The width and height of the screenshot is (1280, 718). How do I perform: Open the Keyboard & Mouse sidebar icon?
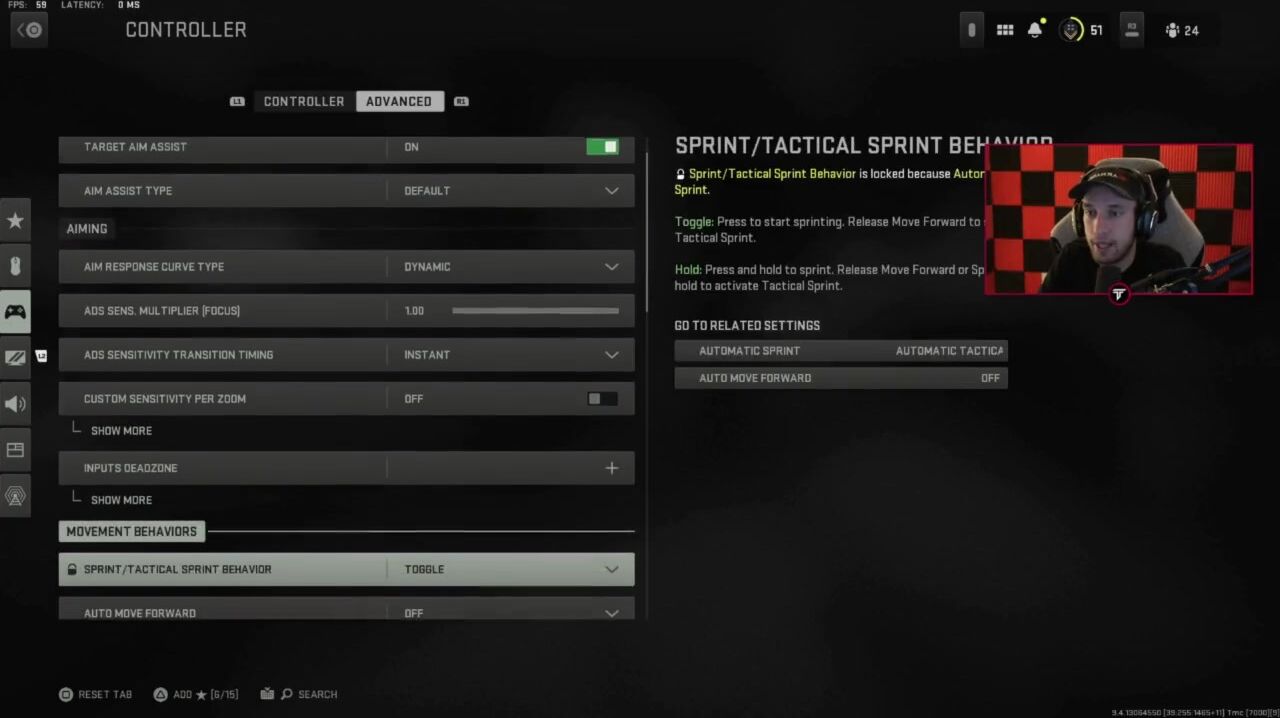[15, 266]
